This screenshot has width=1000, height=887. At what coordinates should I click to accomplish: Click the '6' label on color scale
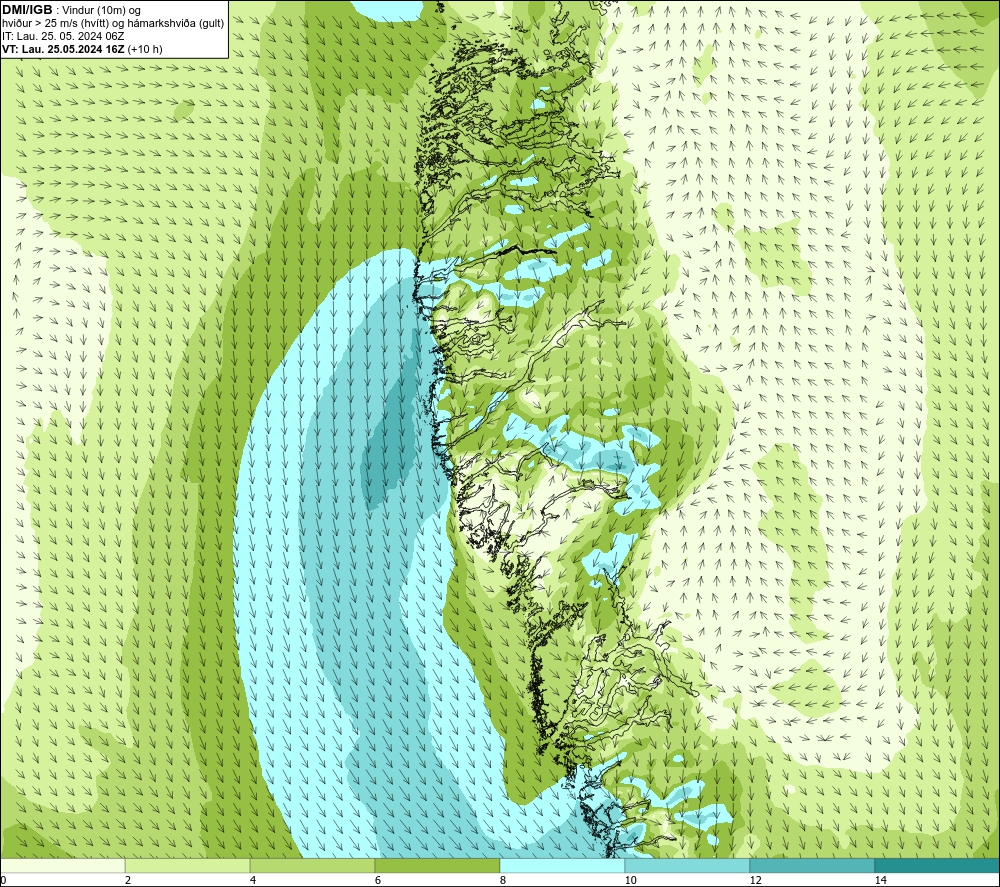[378, 880]
